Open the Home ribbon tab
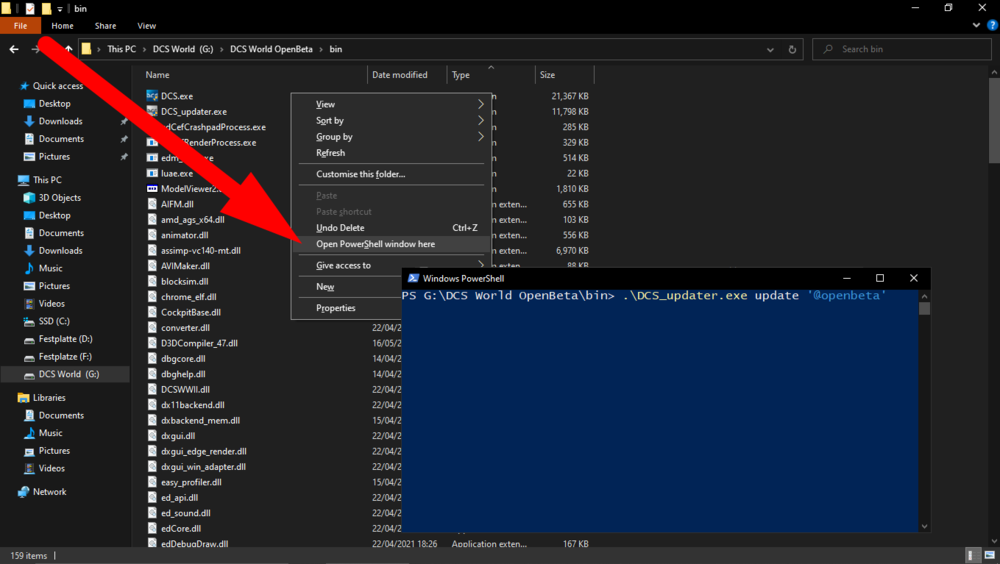Viewport: 1000px width, 564px height. click(x=62, y=26)
